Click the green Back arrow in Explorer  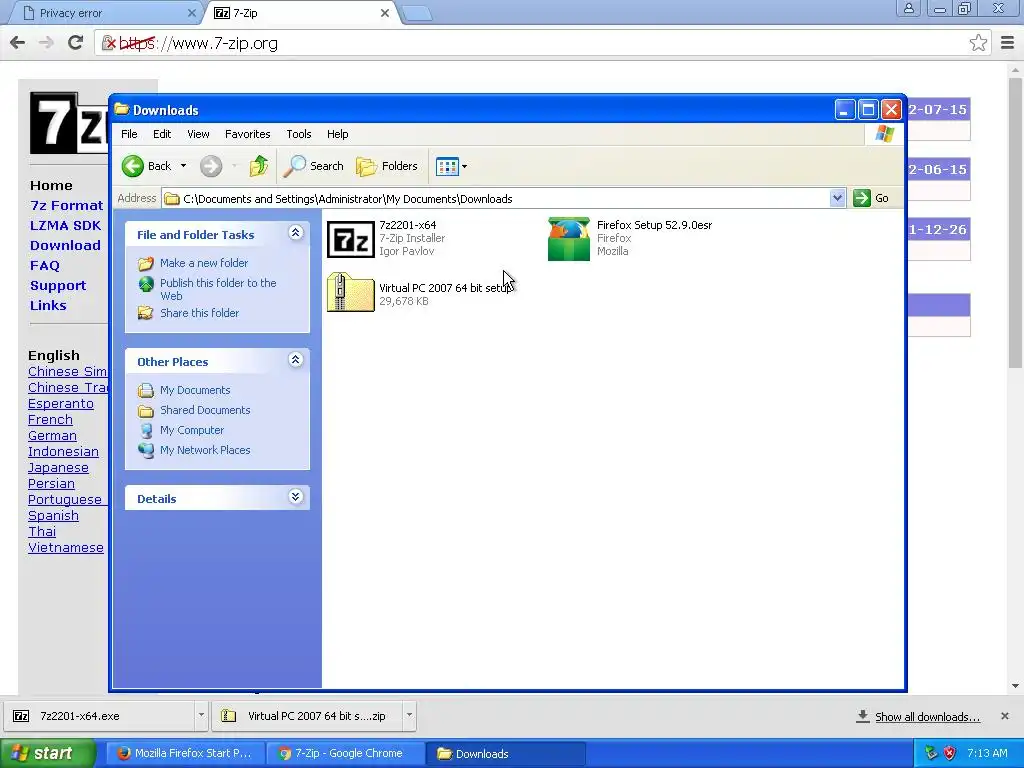[x=133, y=166]
